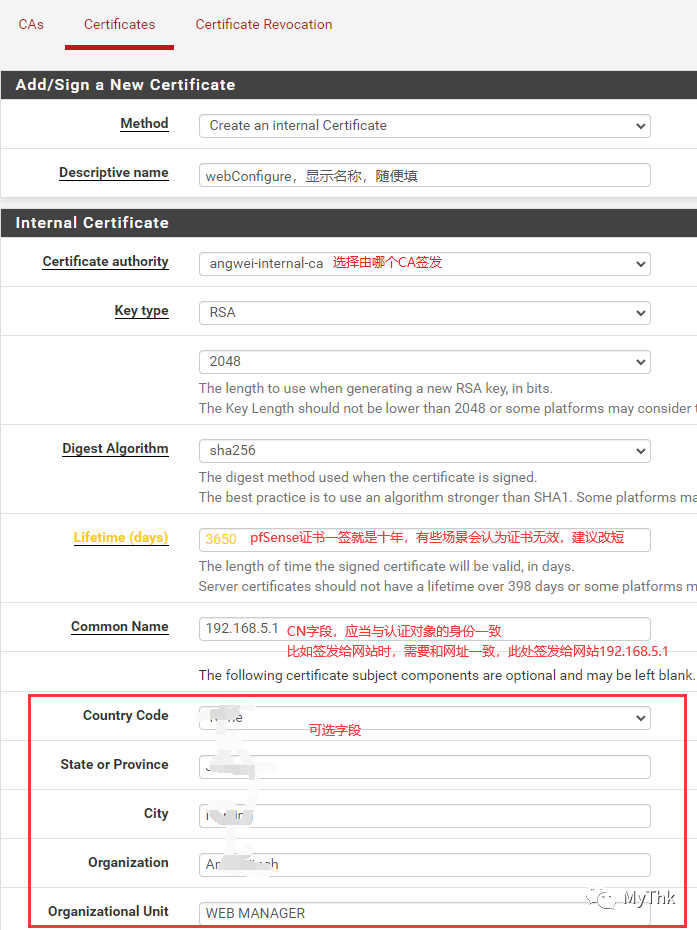The height and width of the screenshot is (930, 697).
Task: Click the Organizational Unit input field
Action: pos(425,913)
